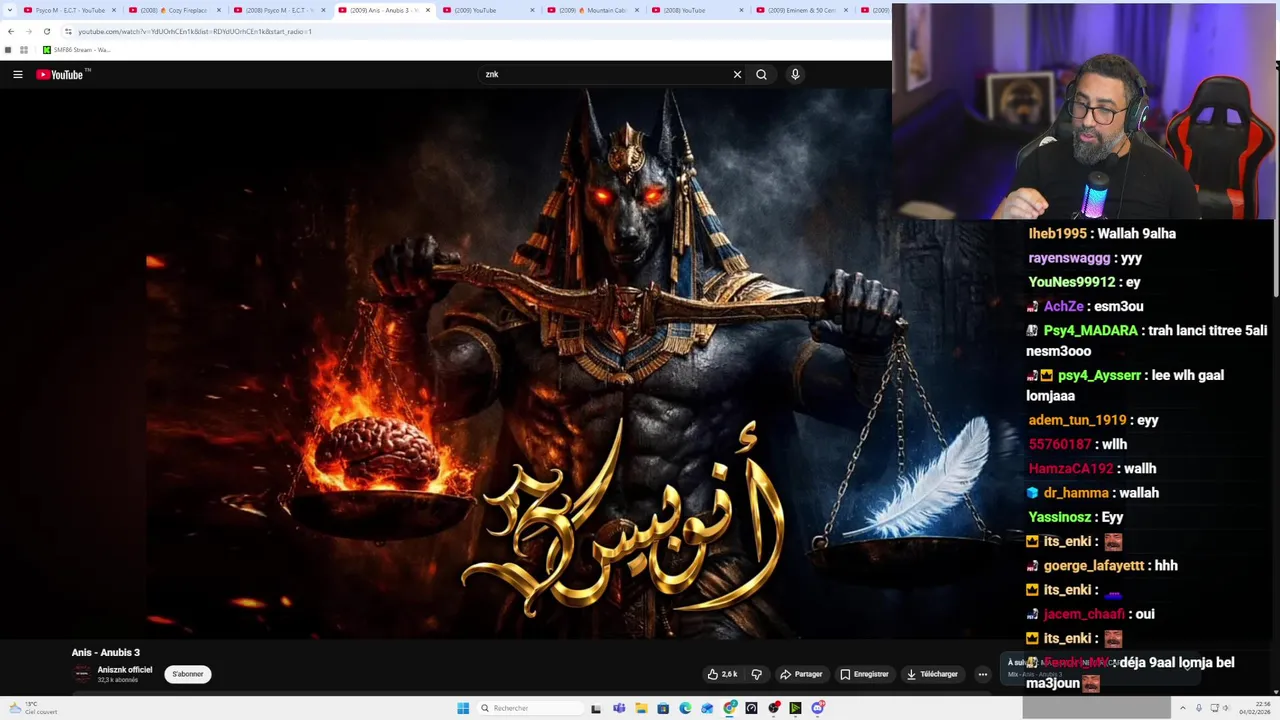Switch to (2008) Psyco M - E.C.T tab
The image size is (1280, 720).
281,10
